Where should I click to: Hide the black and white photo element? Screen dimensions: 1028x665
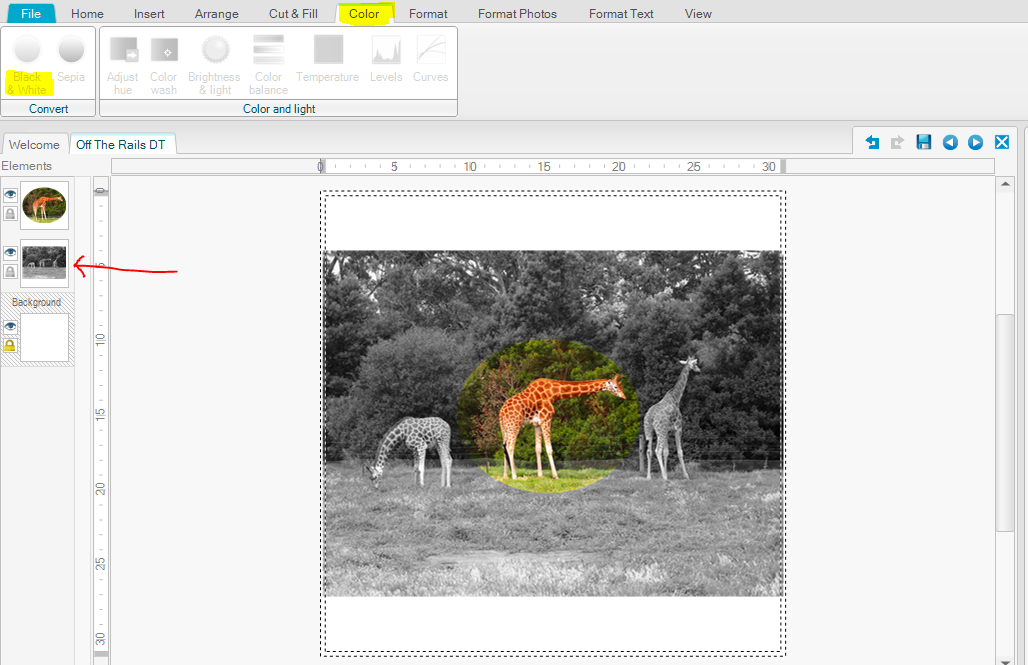tap(10, 252)
